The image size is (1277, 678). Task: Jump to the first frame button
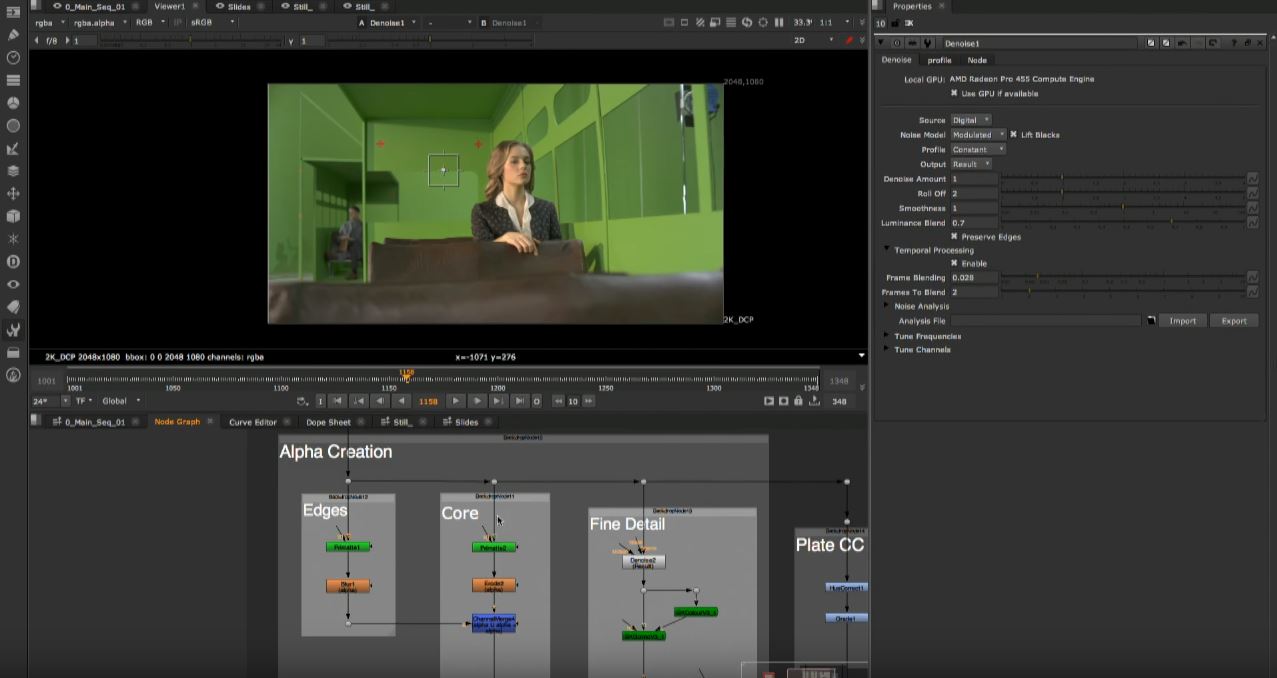click(x=337, y=401)
